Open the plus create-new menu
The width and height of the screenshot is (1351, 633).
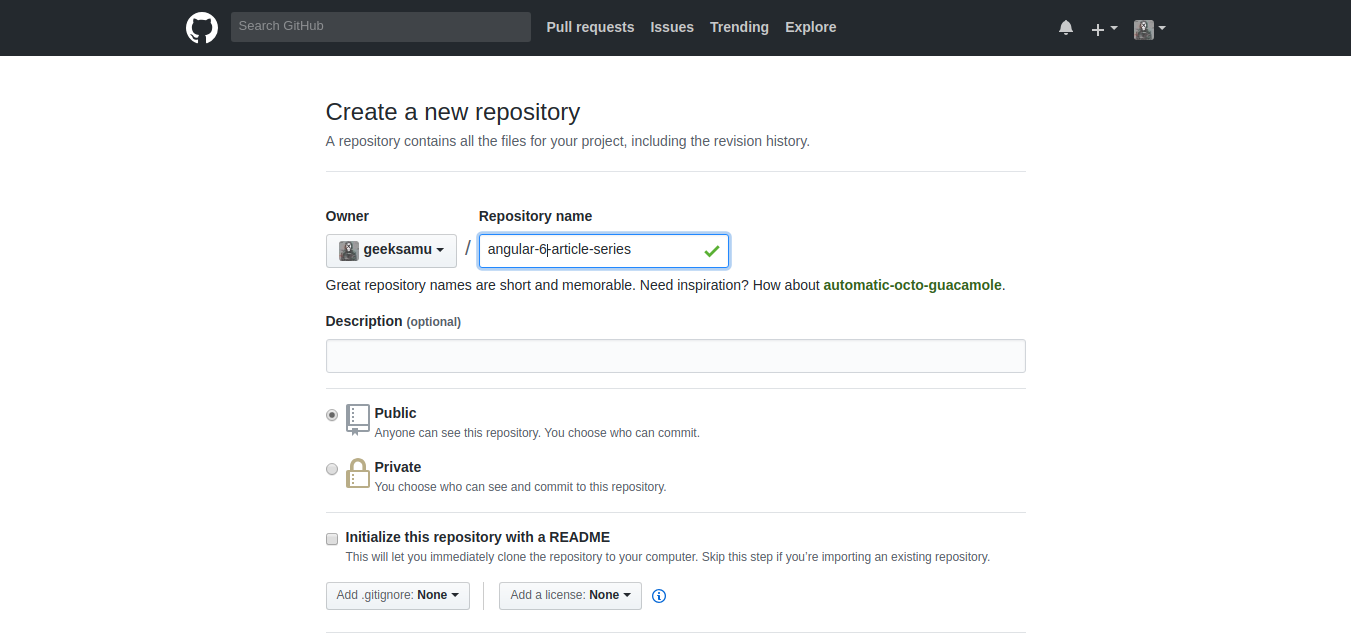click(1103, 29)
